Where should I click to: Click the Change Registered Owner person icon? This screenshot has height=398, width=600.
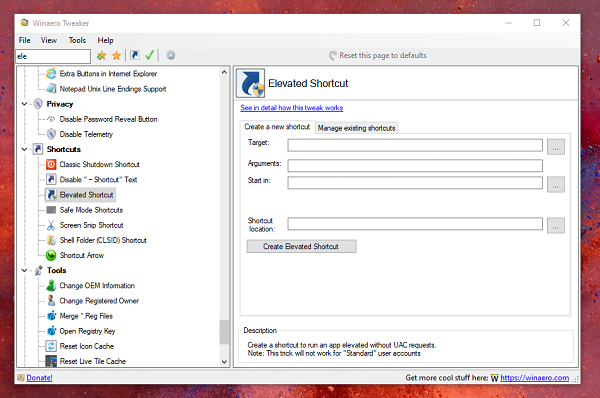click(x=51, y=300)
